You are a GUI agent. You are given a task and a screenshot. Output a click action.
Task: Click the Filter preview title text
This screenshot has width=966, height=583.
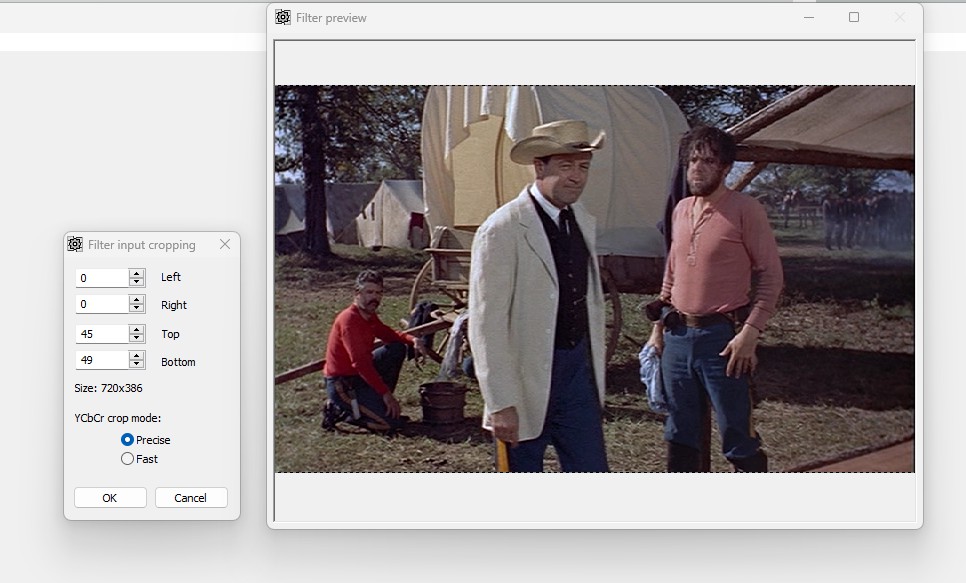click(x=331, y=18)
